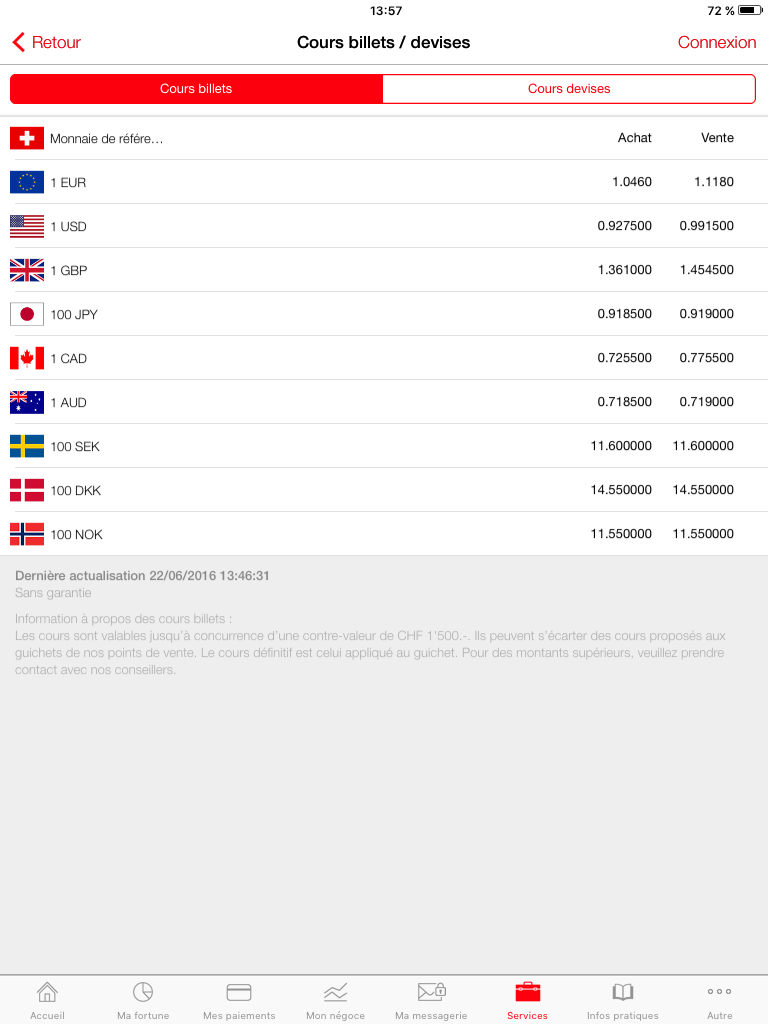
Task: Tap the Swiss flag reference currency
Action: tap(27, 138)
